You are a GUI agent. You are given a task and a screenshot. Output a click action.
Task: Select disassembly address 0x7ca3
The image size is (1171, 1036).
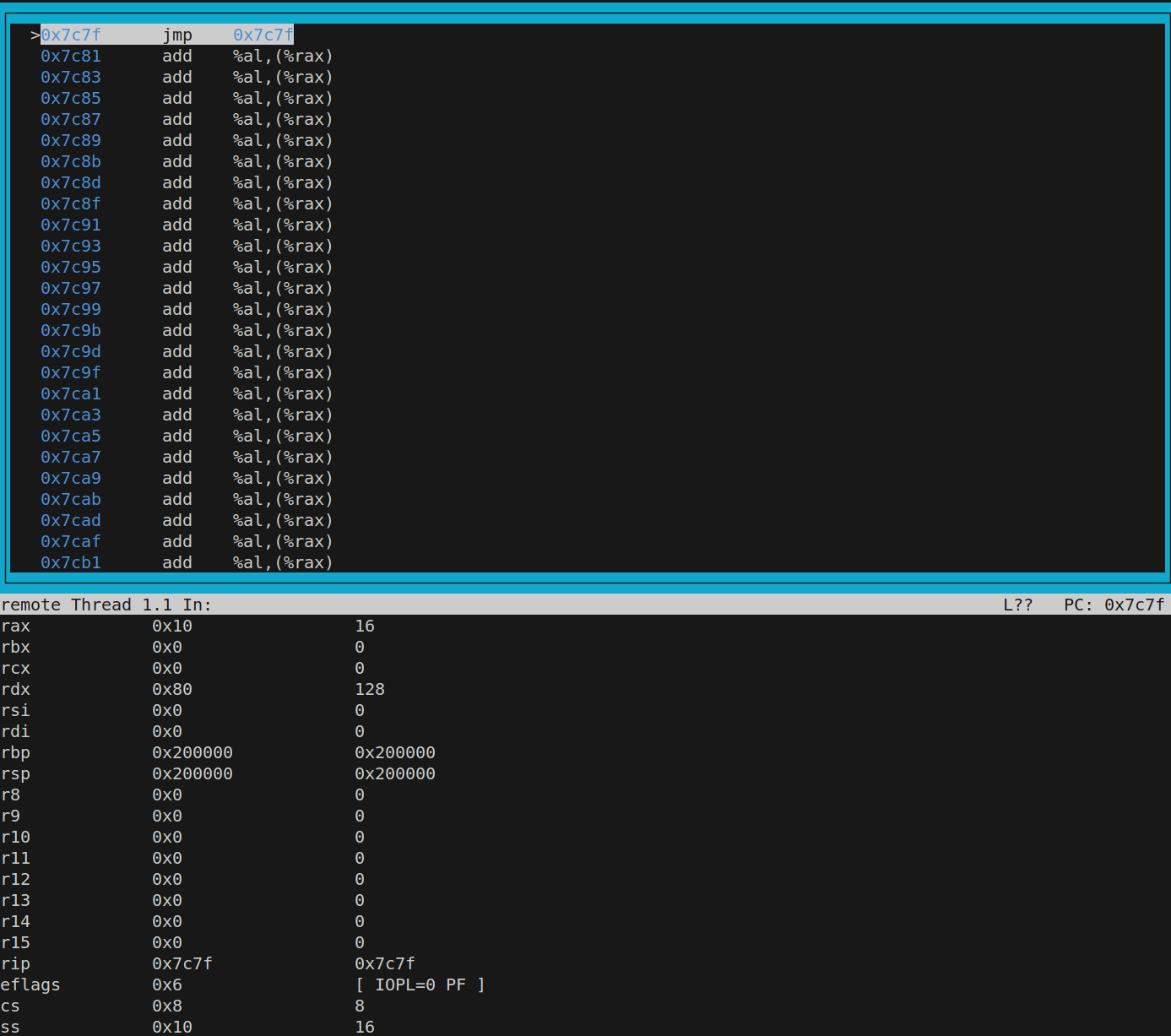pyautogui.click(x=71, y=415)
